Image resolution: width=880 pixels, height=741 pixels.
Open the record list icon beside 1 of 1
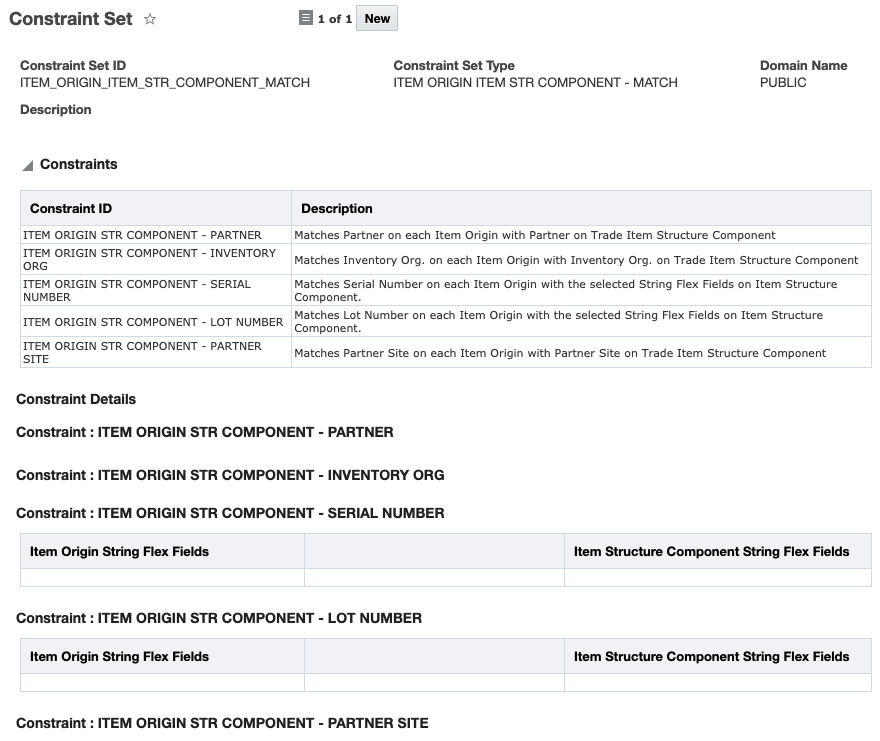306,18
